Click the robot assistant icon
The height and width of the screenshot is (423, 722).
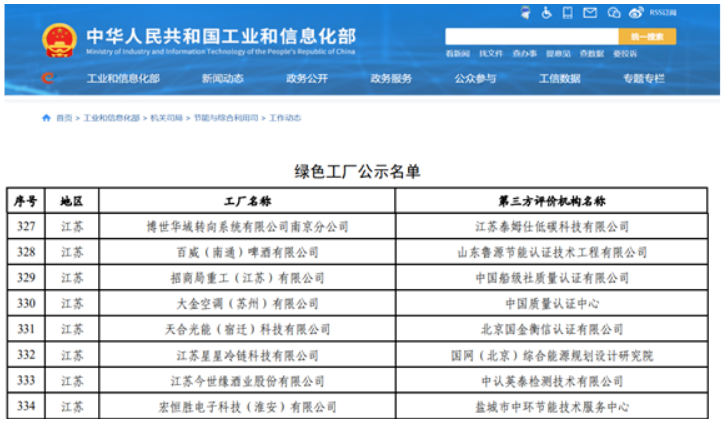tap(527, 13)
